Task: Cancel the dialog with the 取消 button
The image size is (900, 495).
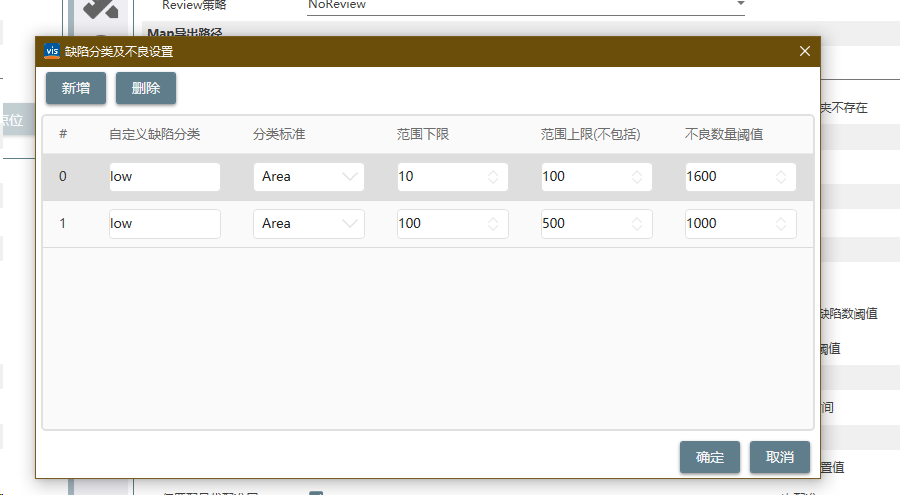Action: tap(780, 456)
